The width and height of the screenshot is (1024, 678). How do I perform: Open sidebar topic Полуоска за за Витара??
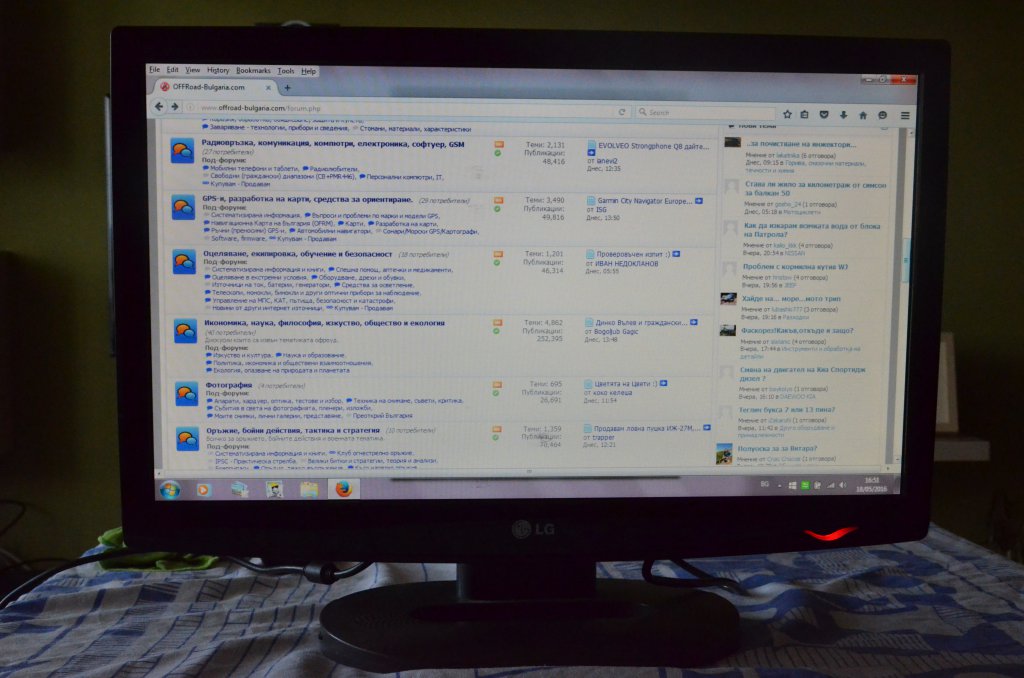tap(777, 448)
